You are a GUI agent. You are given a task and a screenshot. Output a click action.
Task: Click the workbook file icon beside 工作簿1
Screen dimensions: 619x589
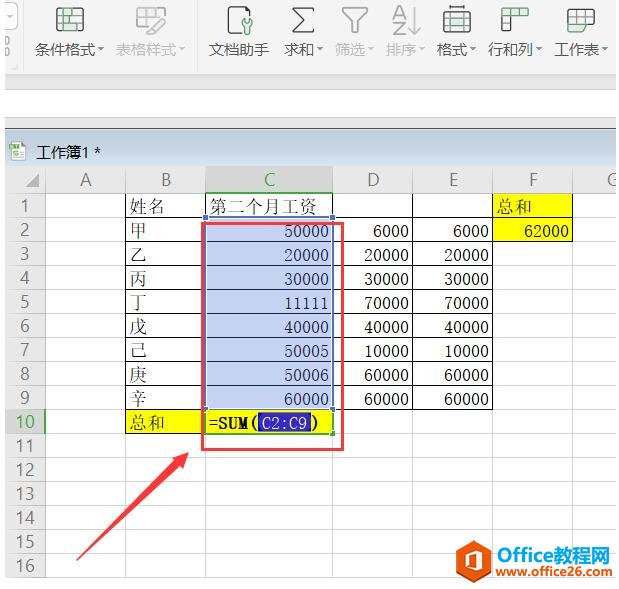[17, 151]
